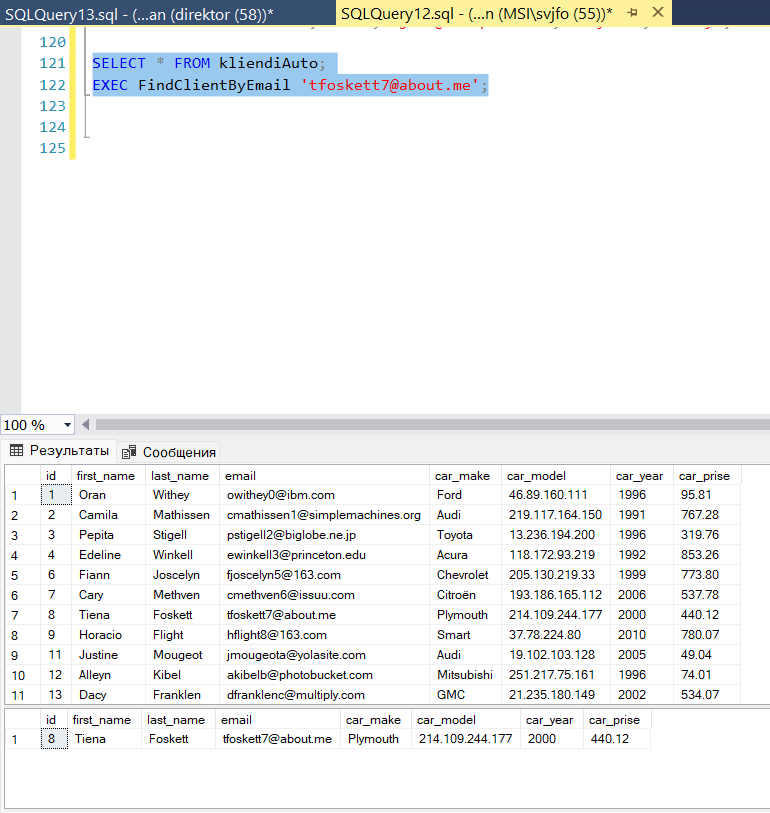
Task: Select the 853.26 car price cell
Action: click(x=707, y=555)
